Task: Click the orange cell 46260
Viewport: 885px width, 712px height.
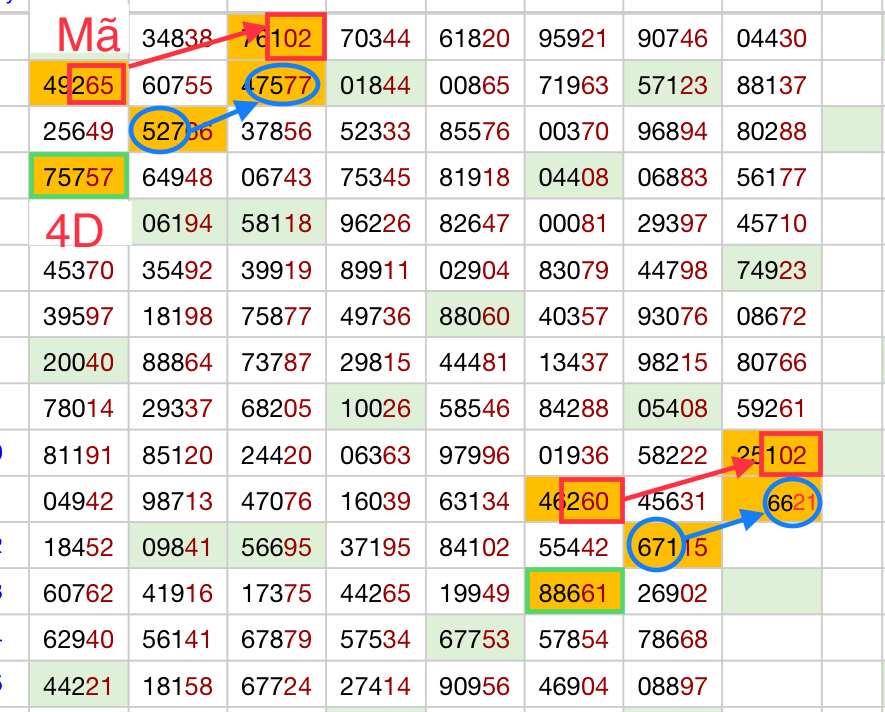Action: 574,501
